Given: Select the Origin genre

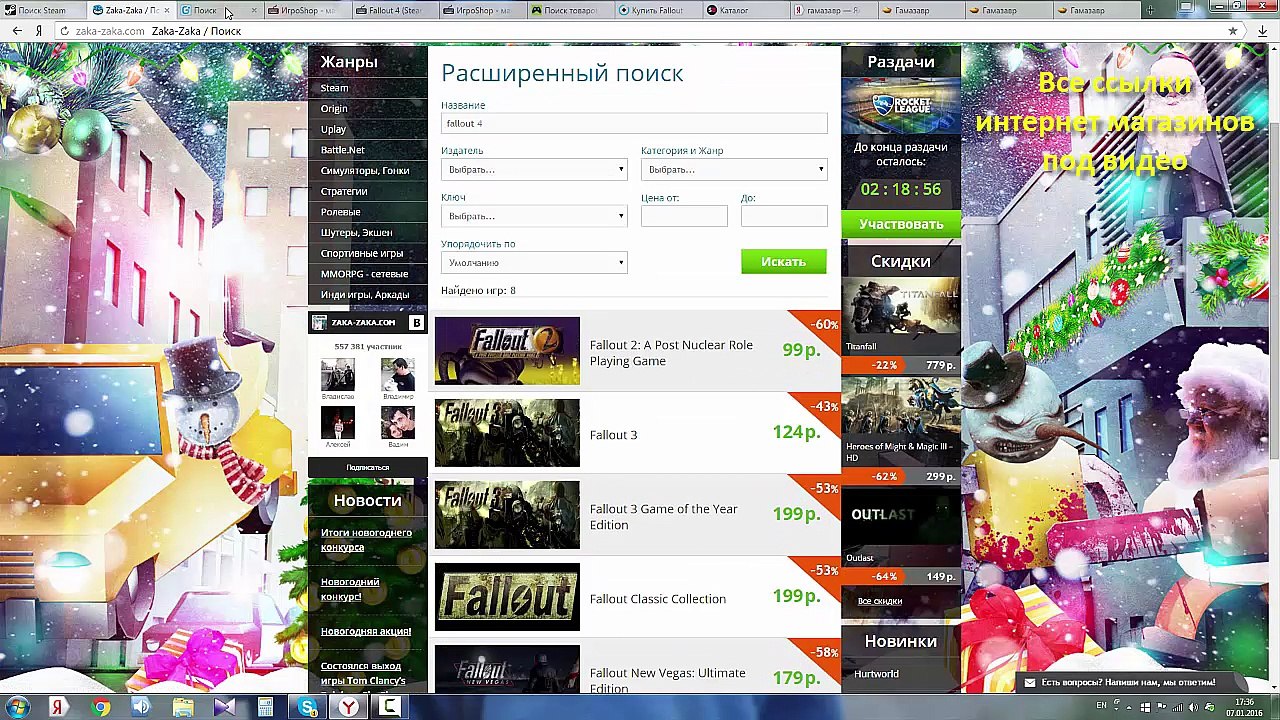Looking at the screenshot, I should [334, 109].
